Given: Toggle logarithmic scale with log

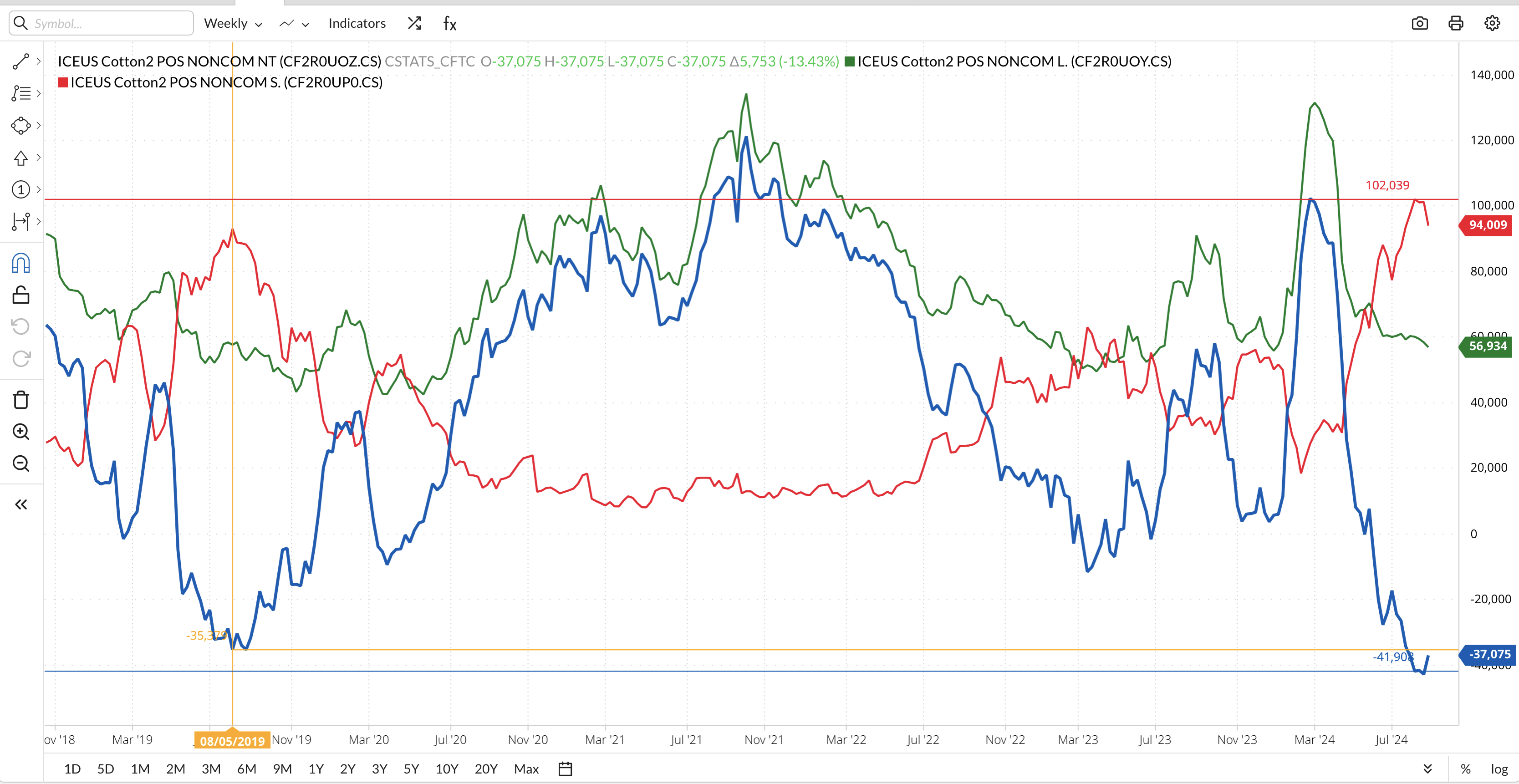Looking at the screenshot, I should tap(1499, 769).
